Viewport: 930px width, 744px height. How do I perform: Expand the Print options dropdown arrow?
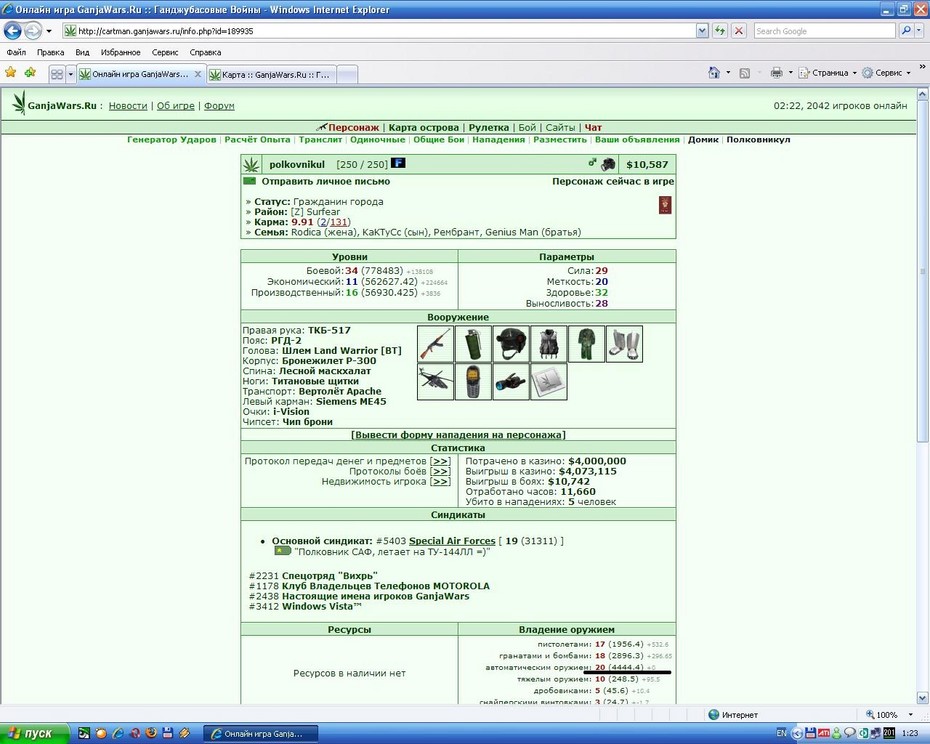791,73
